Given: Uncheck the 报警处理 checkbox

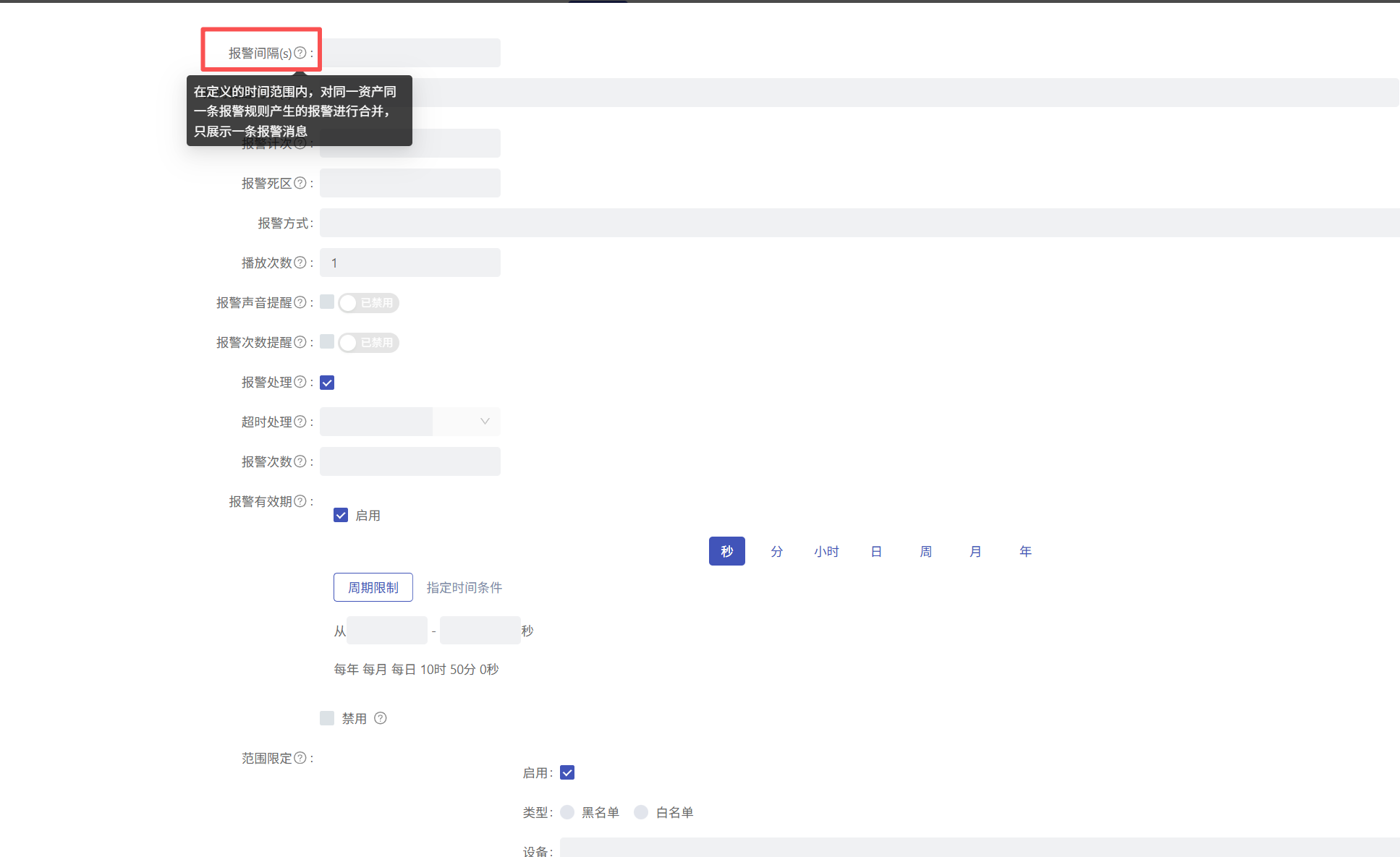Looking at the screenshot, I should pyautogui.click(x=327, y=383).
